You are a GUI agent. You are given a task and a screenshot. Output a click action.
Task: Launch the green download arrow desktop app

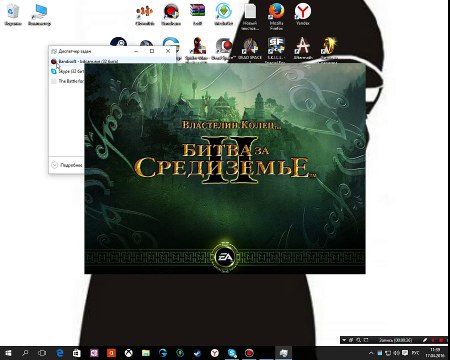point(223,14)
